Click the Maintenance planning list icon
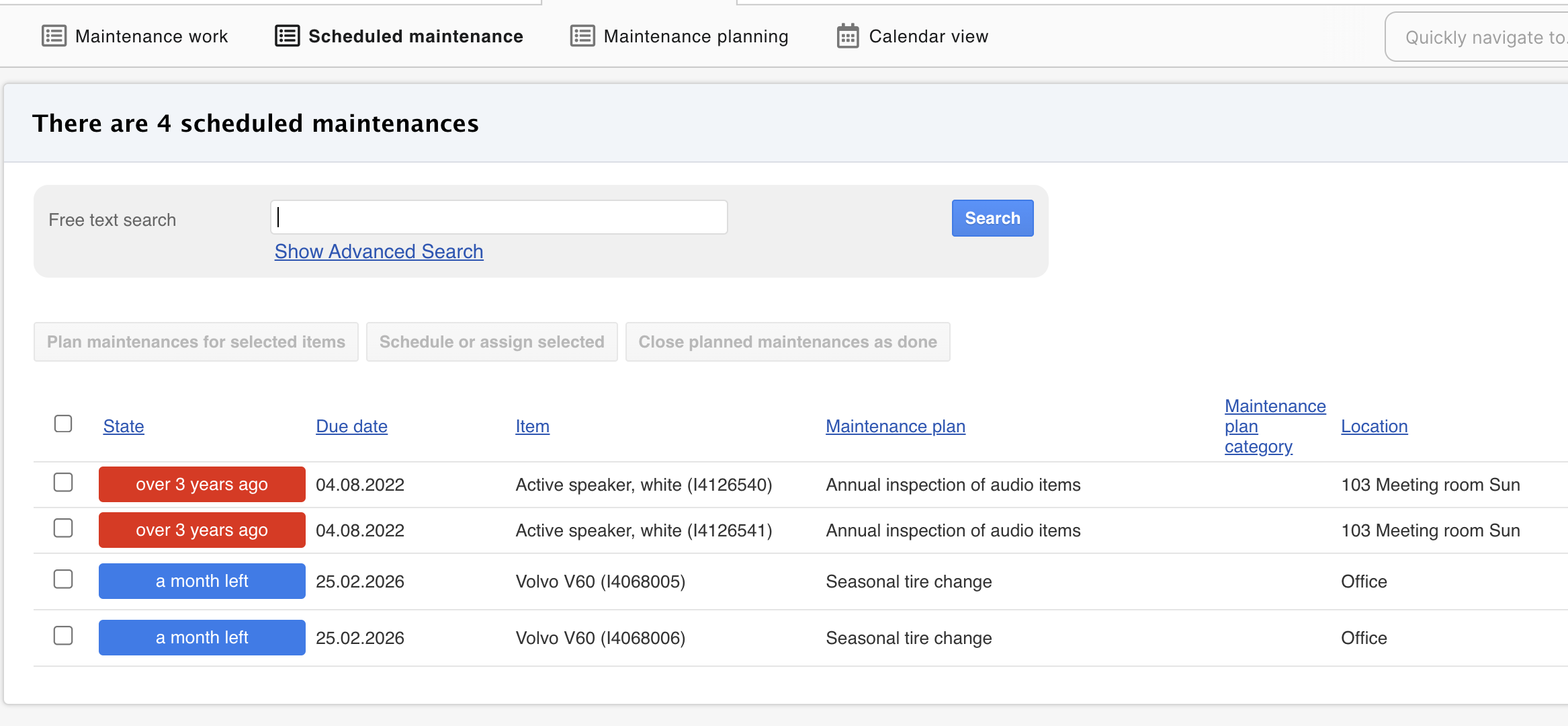Image resolution: width=1568 pixels, height=726 pixels. pyautogui.click(x=582, y=36)
